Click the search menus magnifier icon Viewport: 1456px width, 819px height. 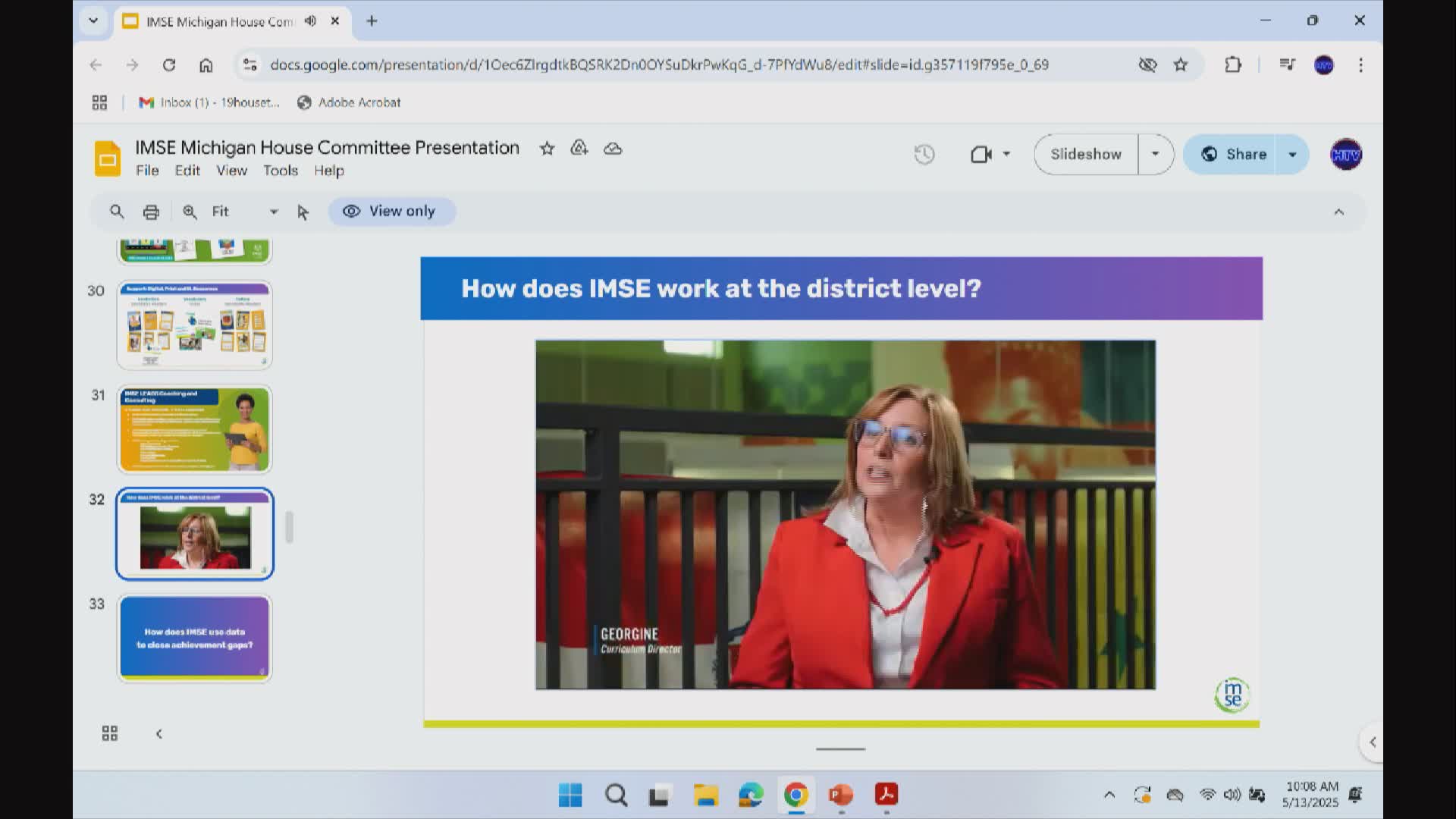tap(117, 212)
